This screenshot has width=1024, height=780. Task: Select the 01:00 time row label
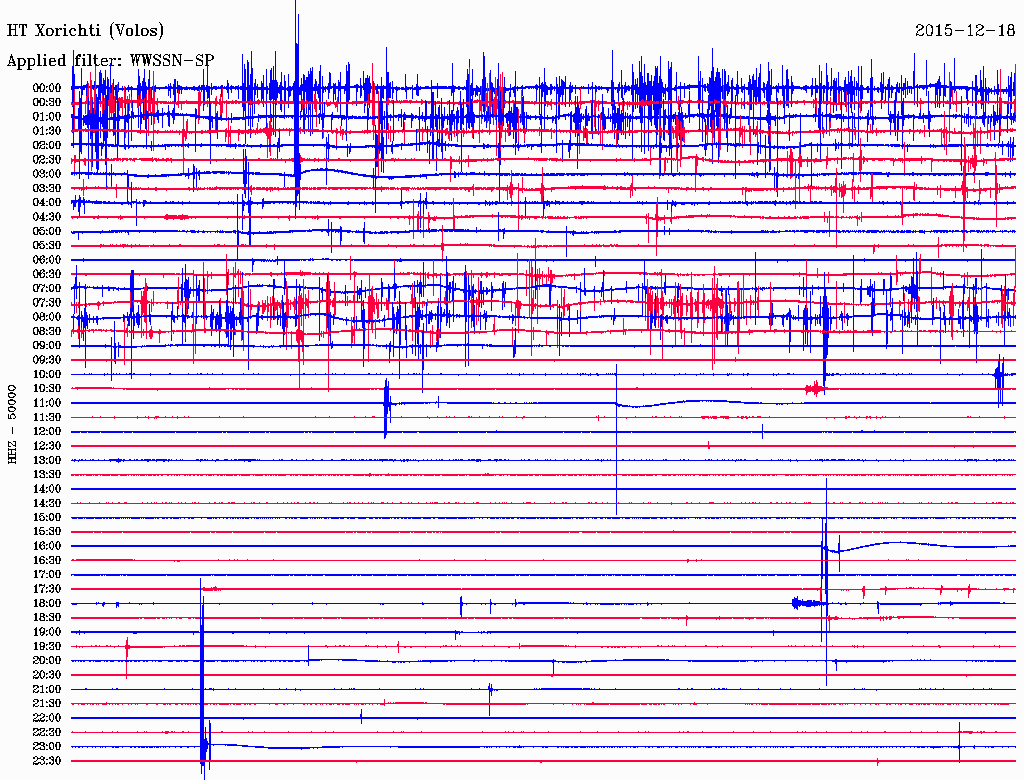pos(47,117)
